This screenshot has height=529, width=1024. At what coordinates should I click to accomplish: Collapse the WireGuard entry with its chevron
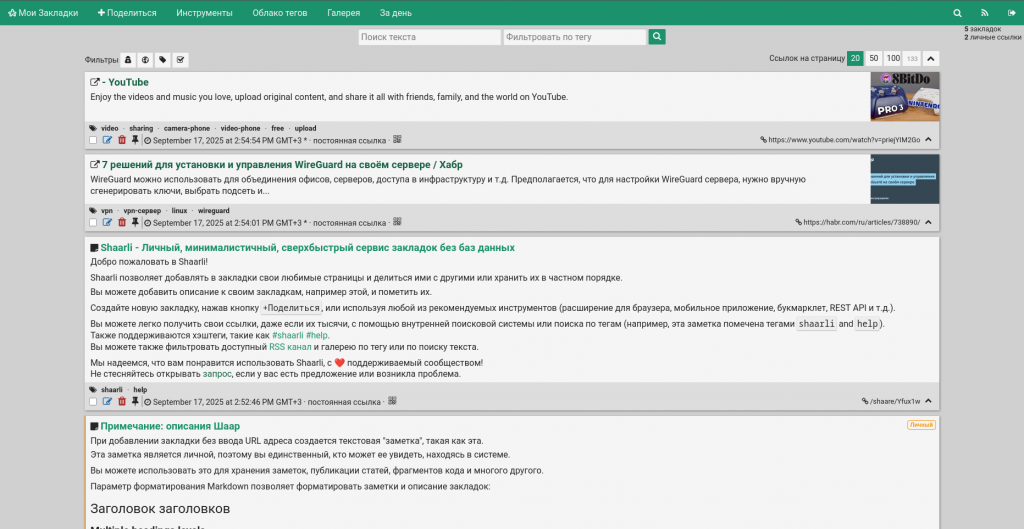pos(929,222)
